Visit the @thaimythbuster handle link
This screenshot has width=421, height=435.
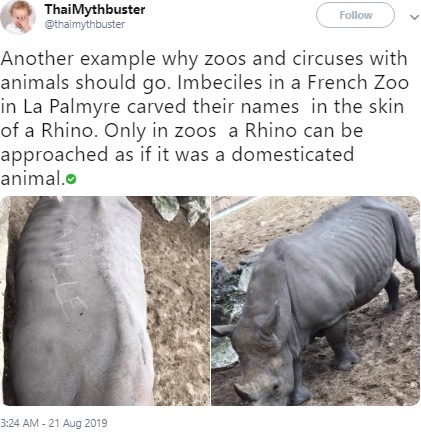click(x=85, y=24)
